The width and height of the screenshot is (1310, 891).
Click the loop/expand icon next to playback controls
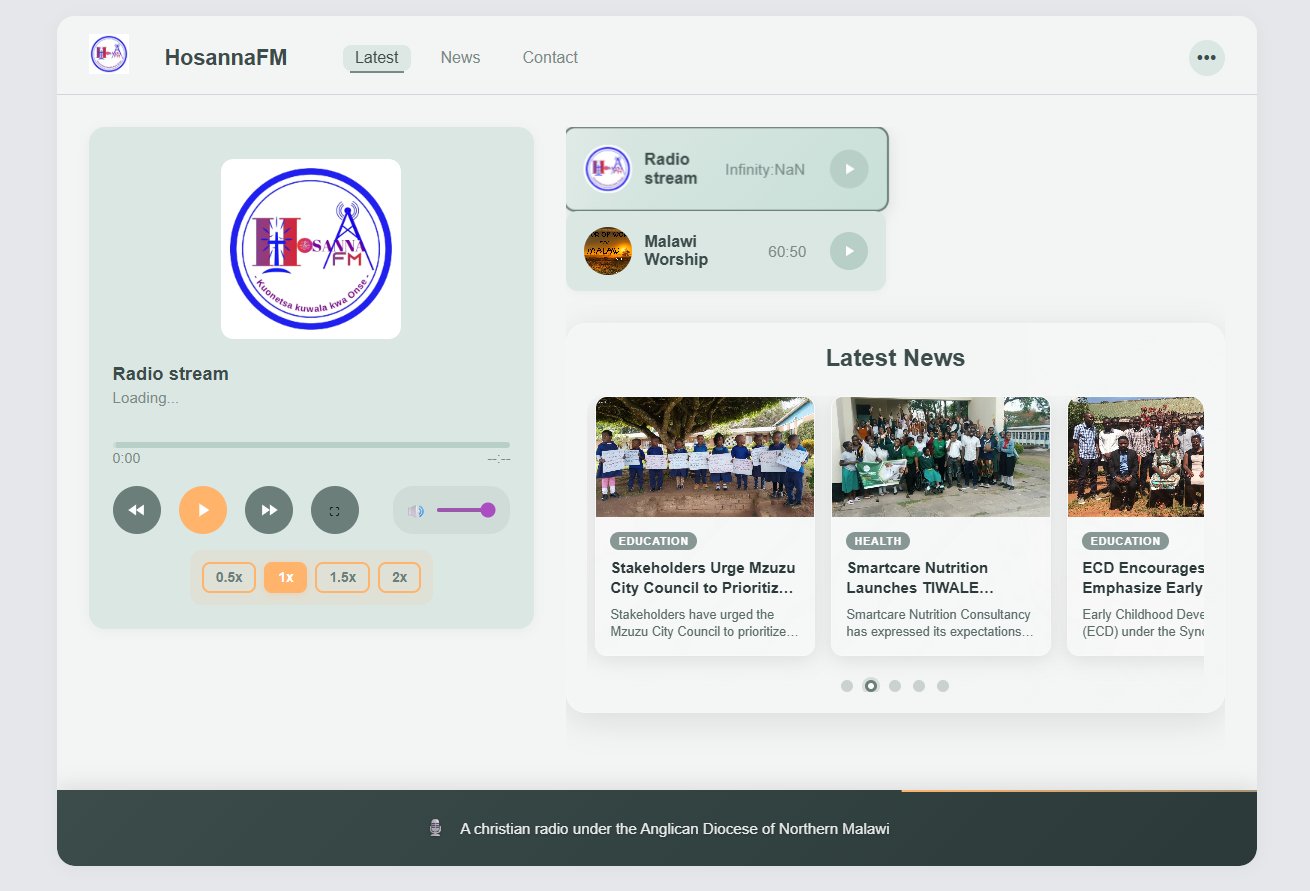coord(335,510)
